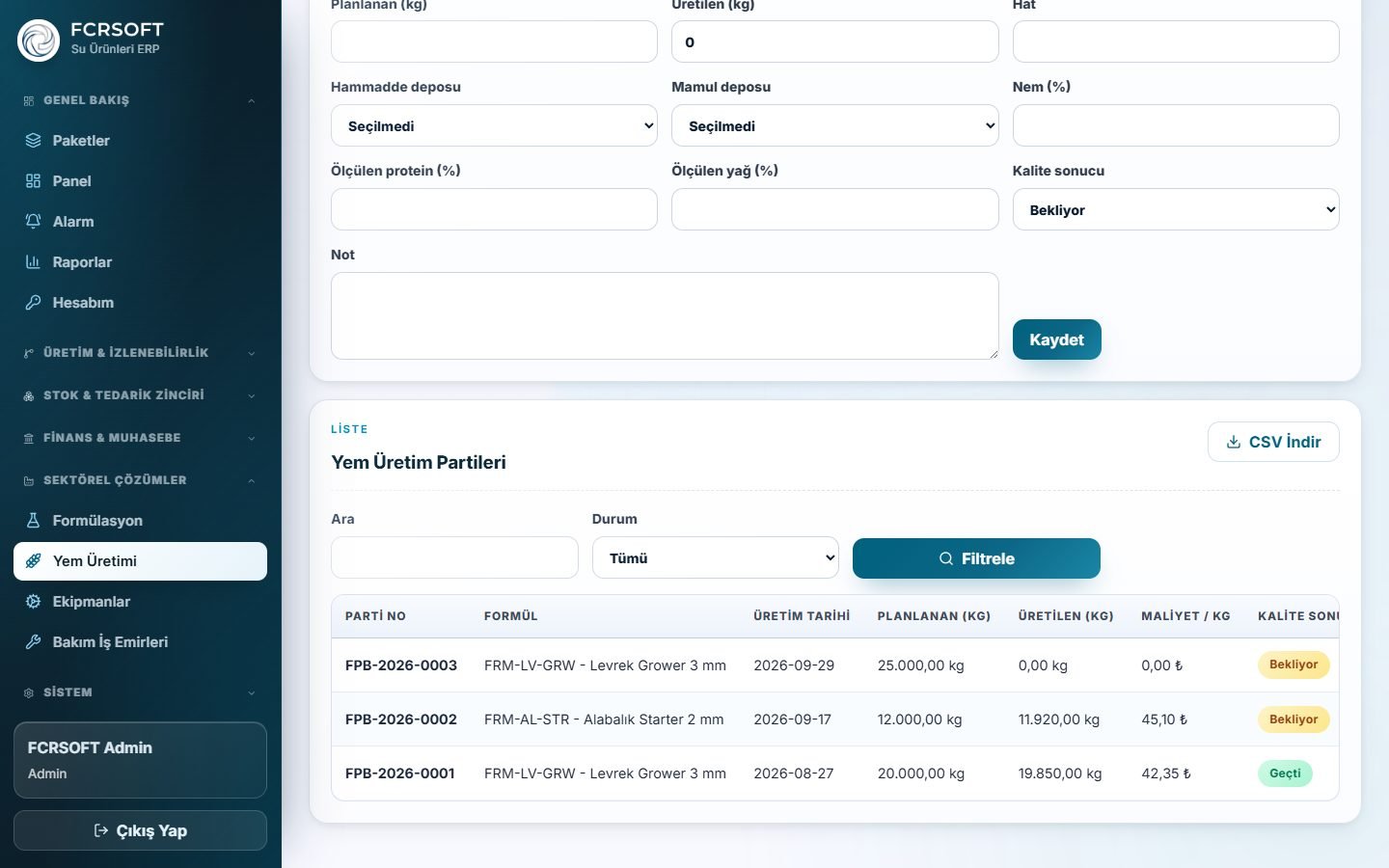The height and width of the screenshot is (868, 1389).
Task: Click the Nem (%) input field
Action: point(1176,125)
